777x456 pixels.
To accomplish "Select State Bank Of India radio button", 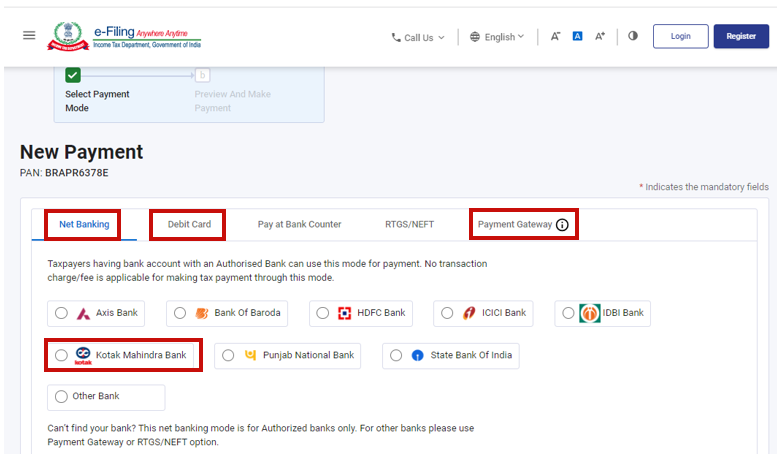I will point(397,355).
